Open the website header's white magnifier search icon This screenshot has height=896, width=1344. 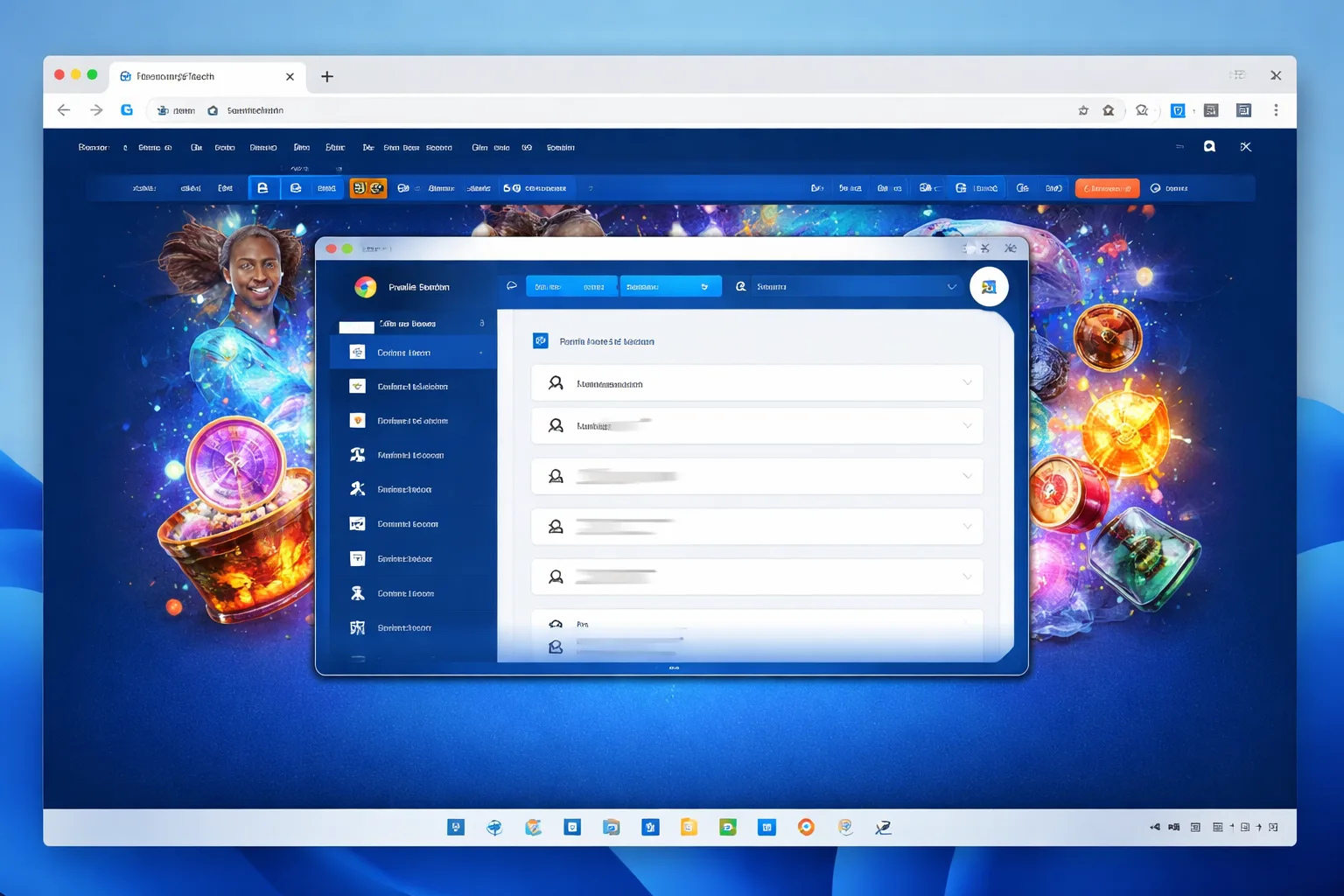[x=1209, y=147]
